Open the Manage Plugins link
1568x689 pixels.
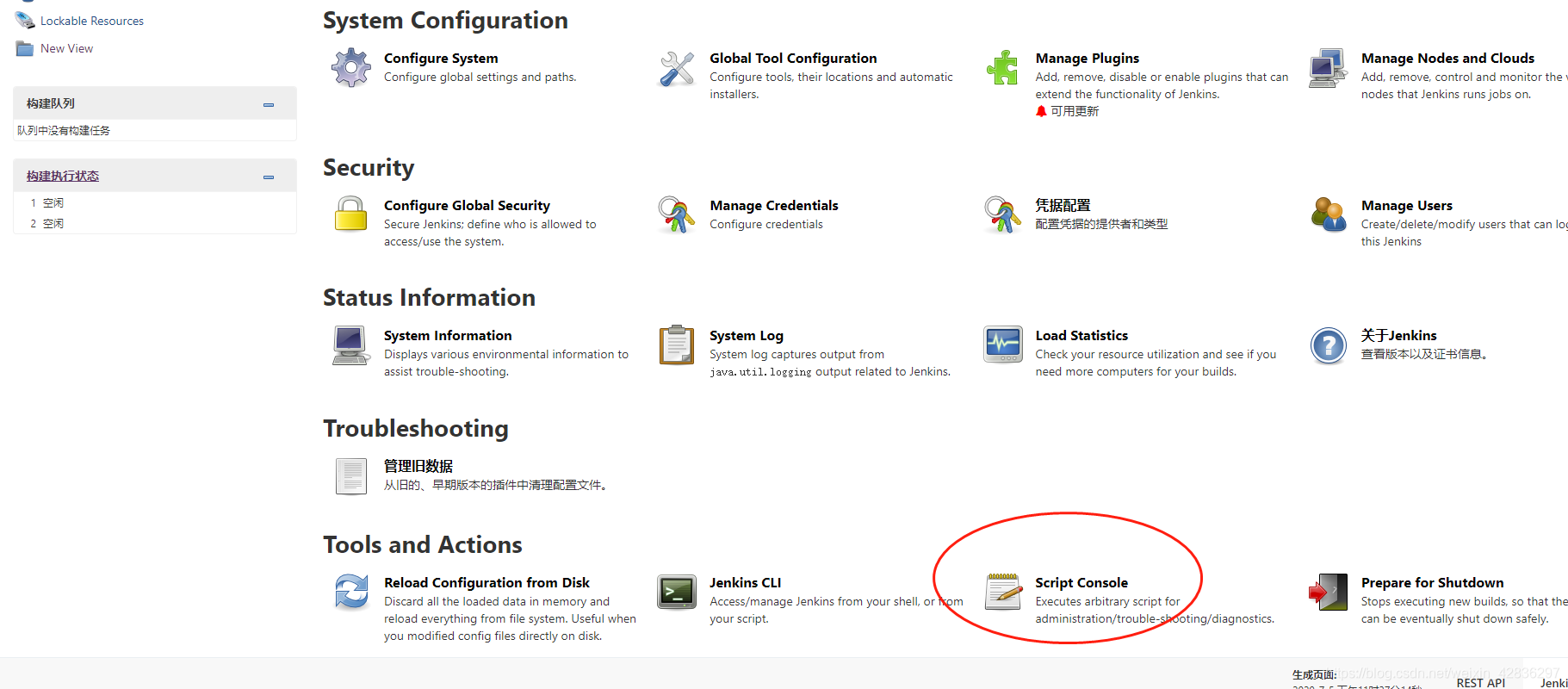tap(1087, 58)
